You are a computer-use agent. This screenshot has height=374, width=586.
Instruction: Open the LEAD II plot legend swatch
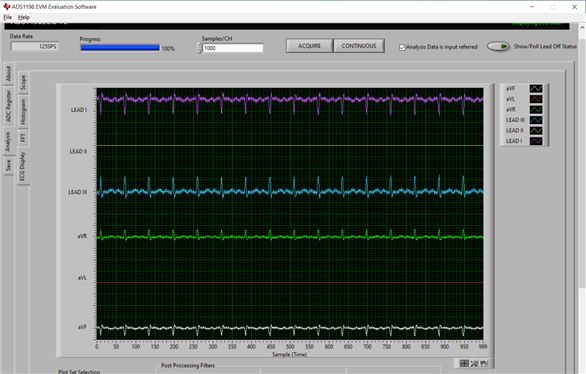536,130
